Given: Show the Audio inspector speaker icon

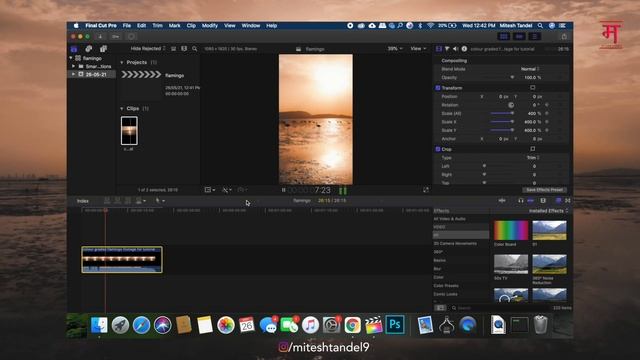Looking at the screenshot, I should pyautogui.click(x=456, y=49).
